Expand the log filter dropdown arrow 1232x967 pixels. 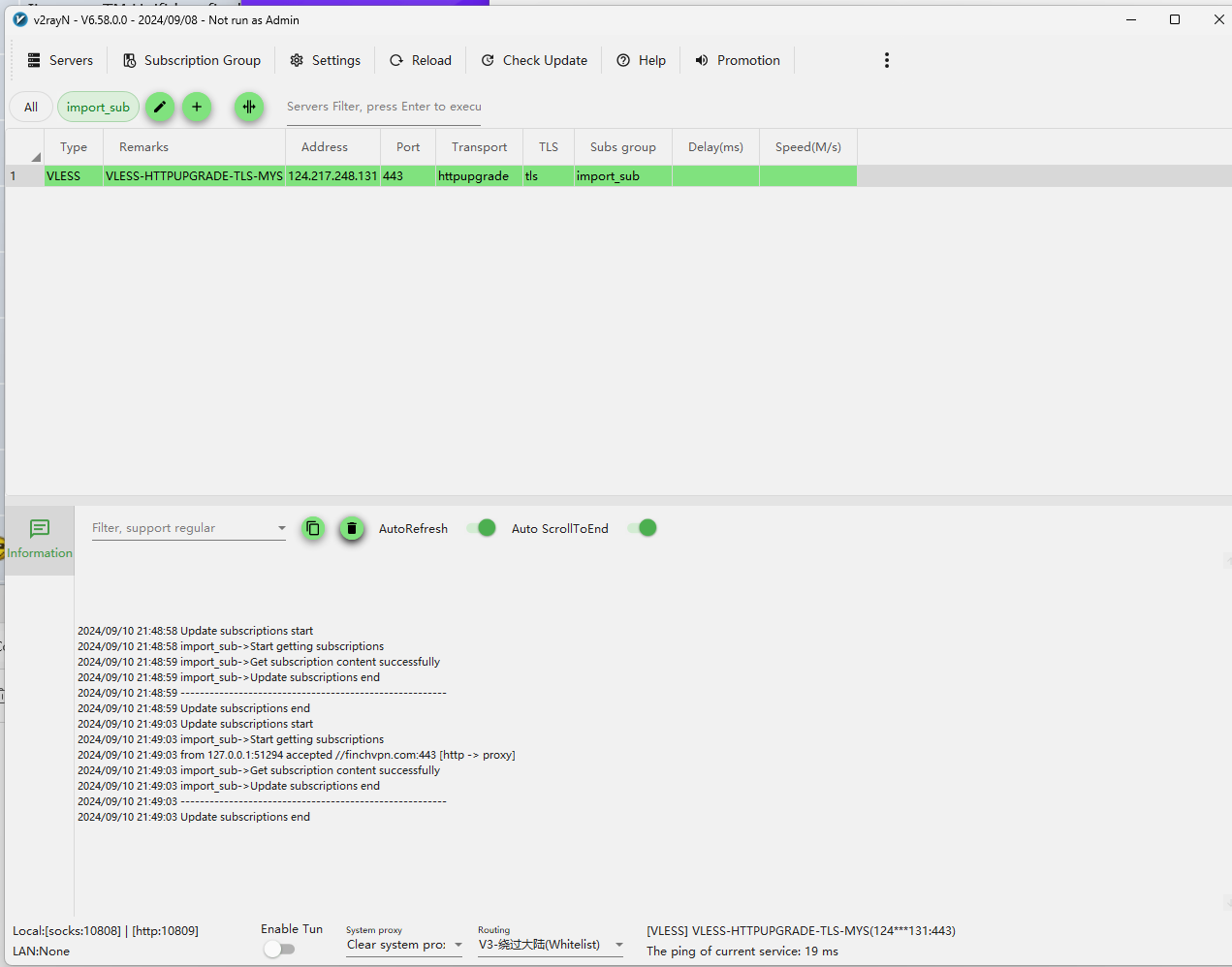[282, 528]
